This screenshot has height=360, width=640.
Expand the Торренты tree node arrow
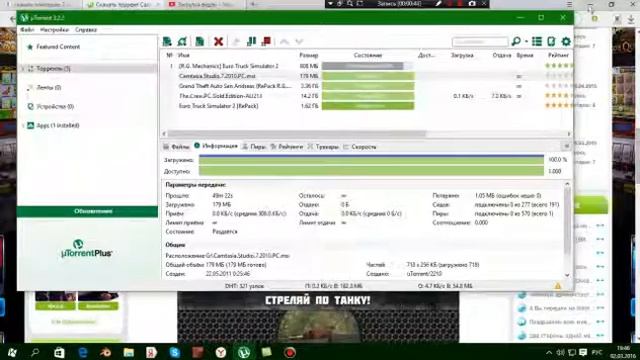pos(23,69)
